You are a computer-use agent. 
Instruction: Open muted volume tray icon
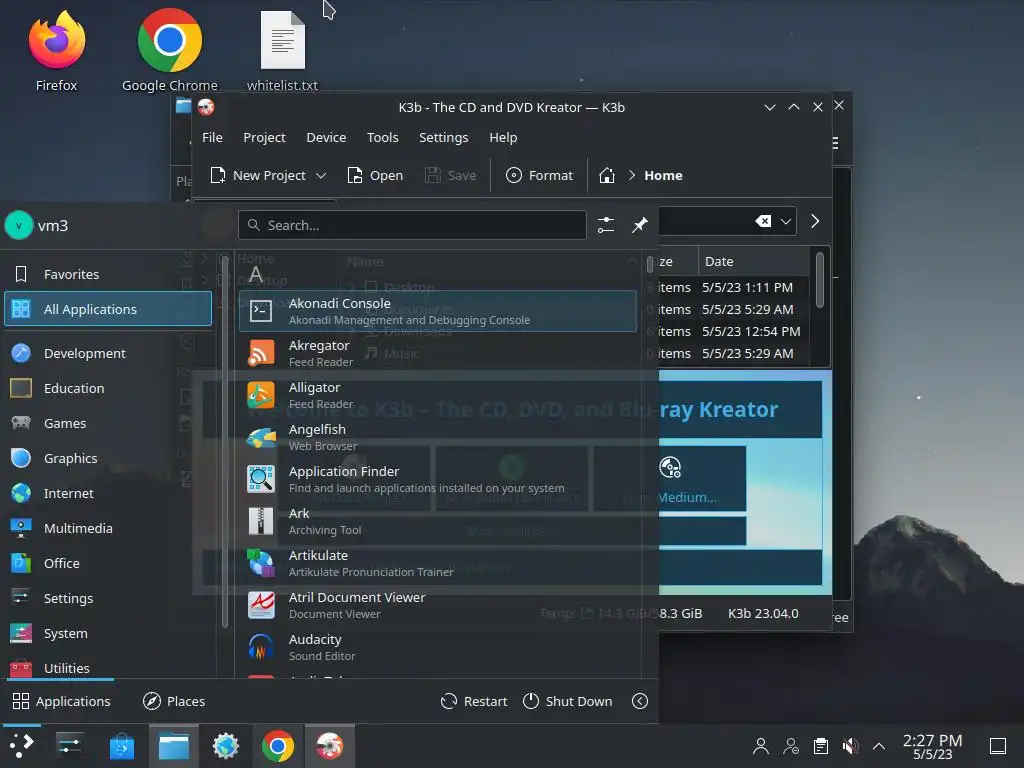tap(850, 746)
